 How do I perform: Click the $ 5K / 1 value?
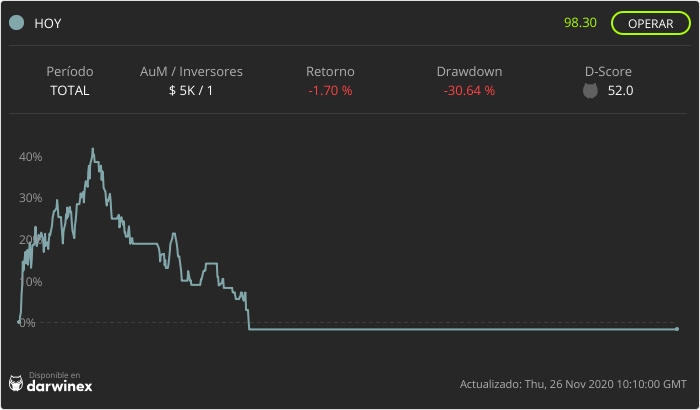(x=191, y=91)
